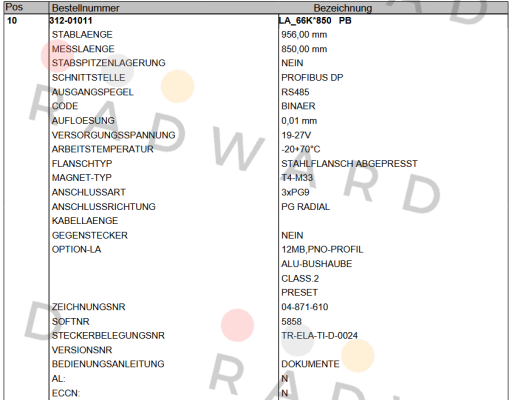Click the 3xPG9 connection value

coord(295,192)
